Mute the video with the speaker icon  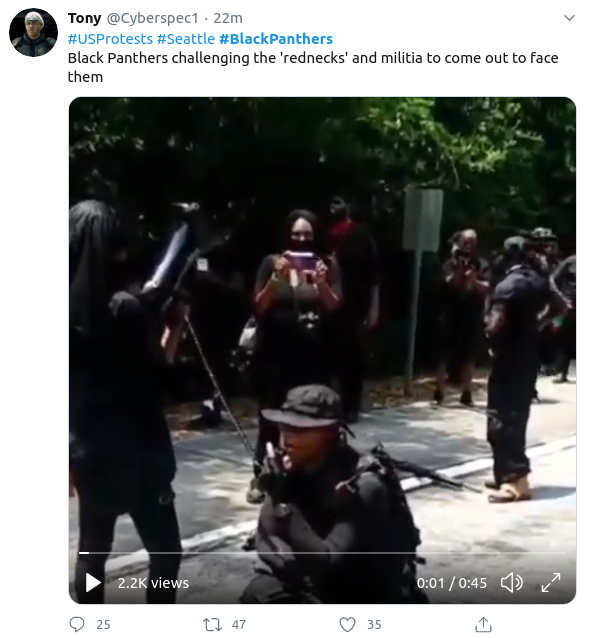coord(511,583)
